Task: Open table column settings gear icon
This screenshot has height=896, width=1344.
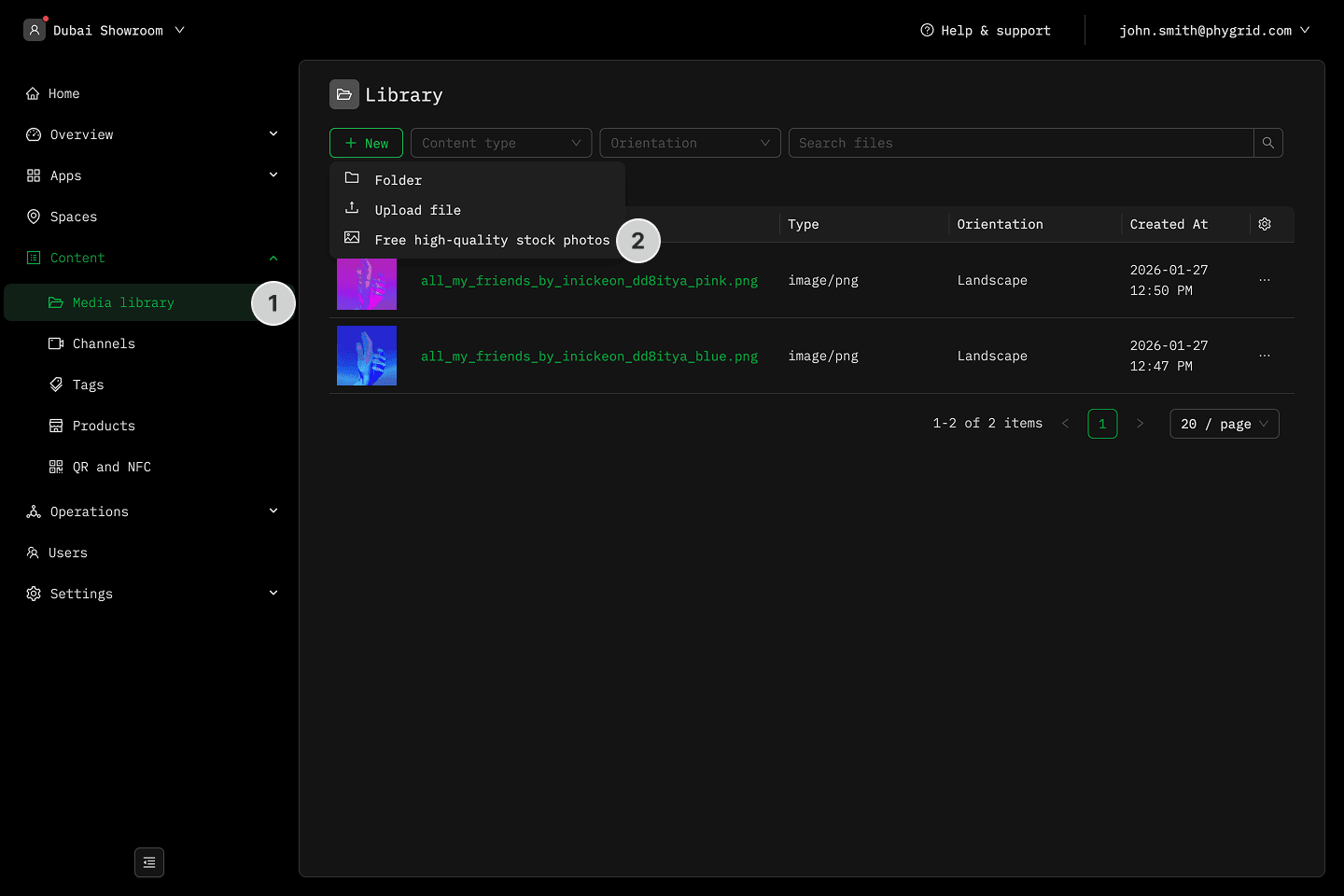Action: click(x=1265, y=224)
